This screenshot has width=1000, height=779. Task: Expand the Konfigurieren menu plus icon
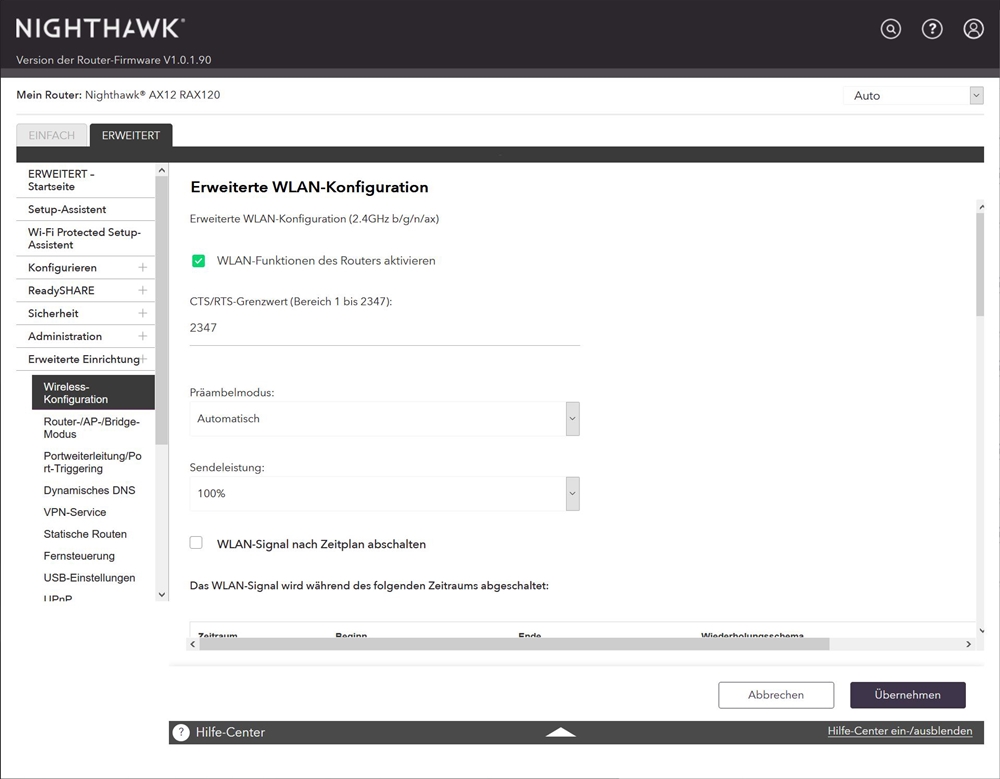click(x=143, y=268)
